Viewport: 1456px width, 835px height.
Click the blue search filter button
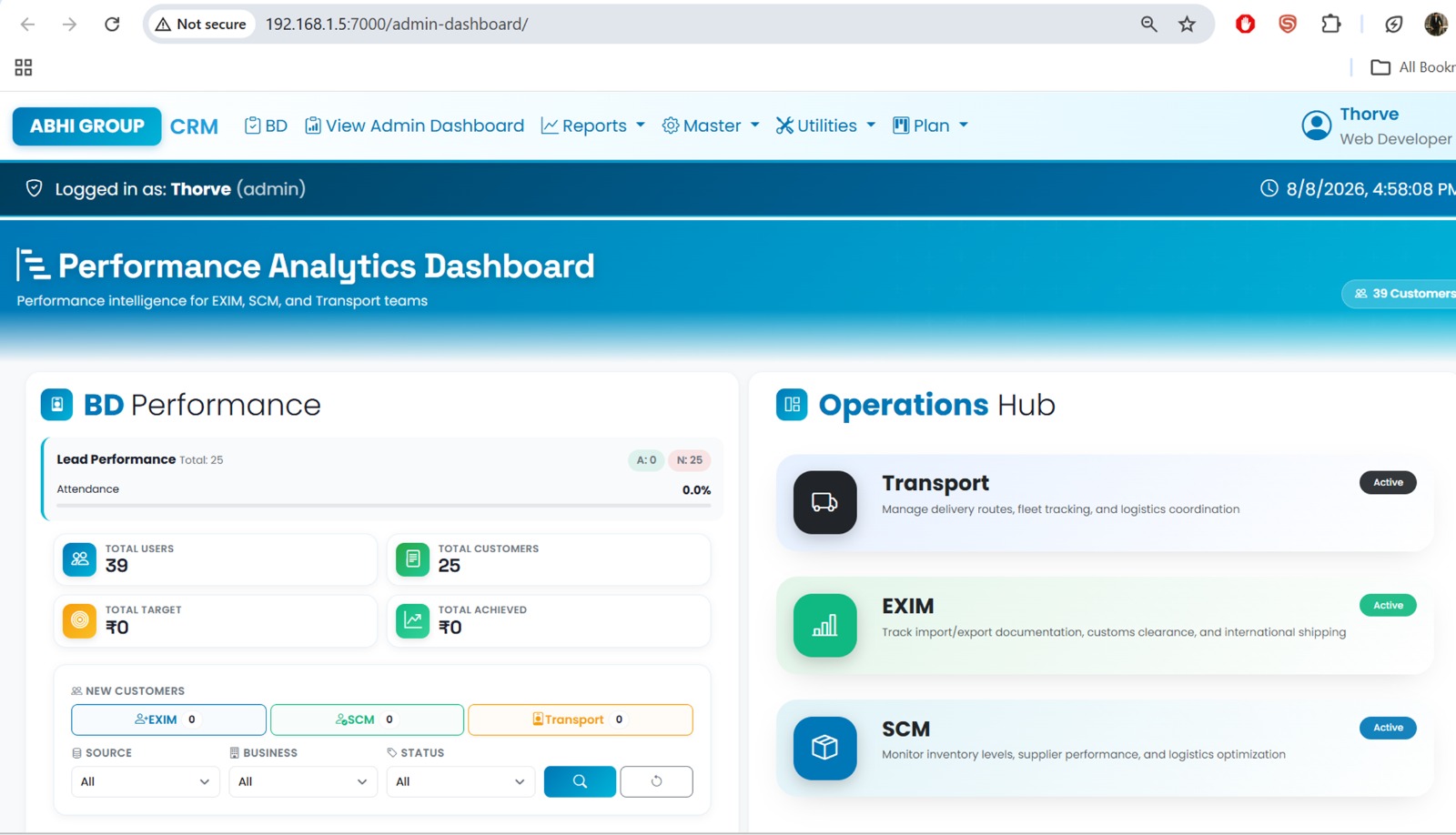pos(580,781)
